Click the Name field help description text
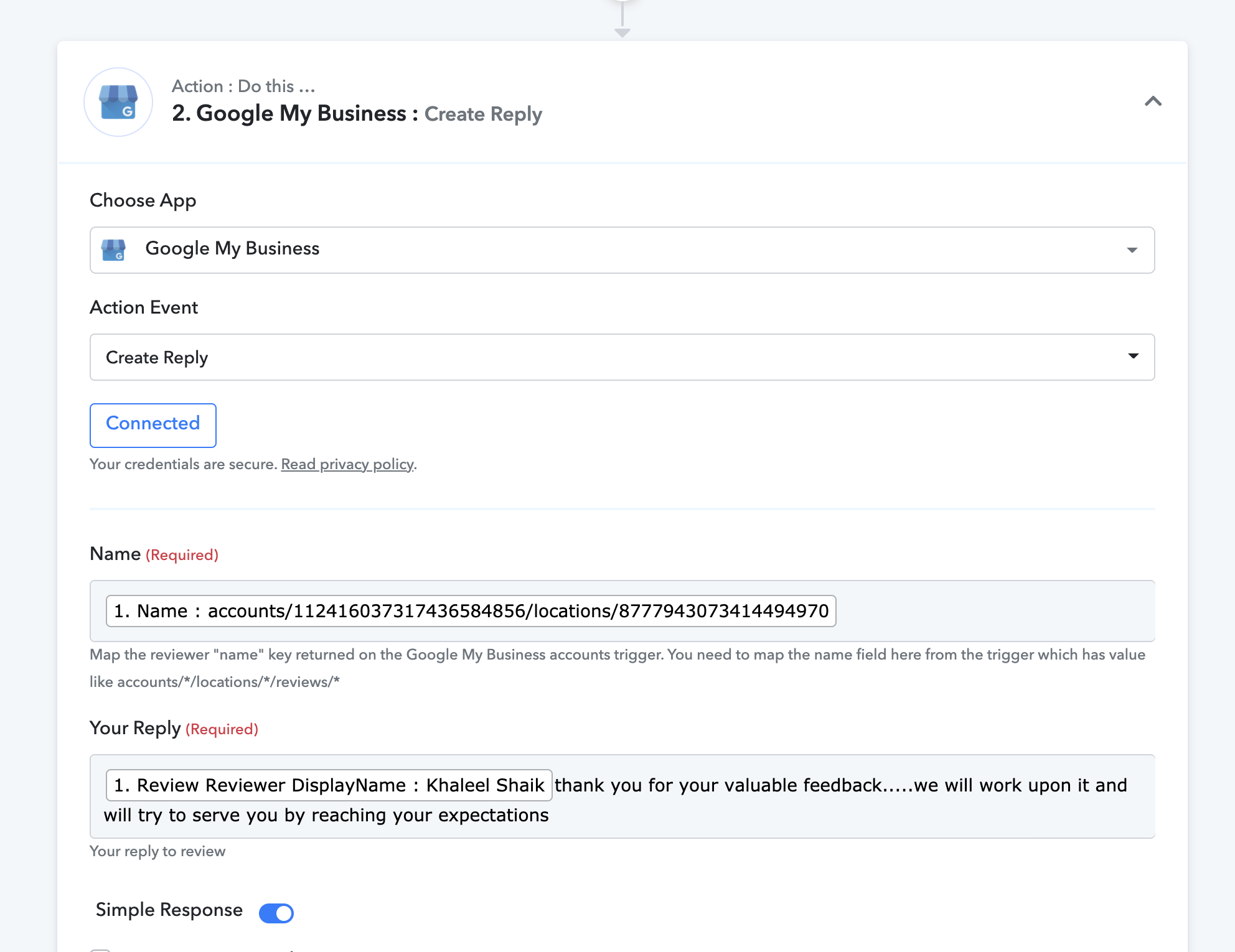 point(617,668)
